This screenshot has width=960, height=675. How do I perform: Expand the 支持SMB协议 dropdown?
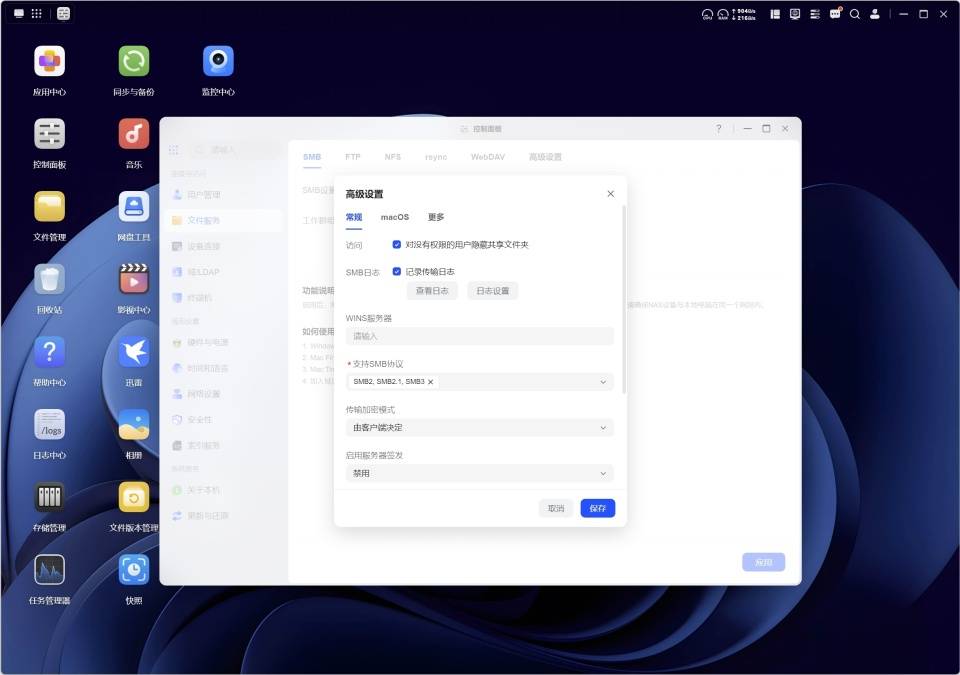[479, 382]
